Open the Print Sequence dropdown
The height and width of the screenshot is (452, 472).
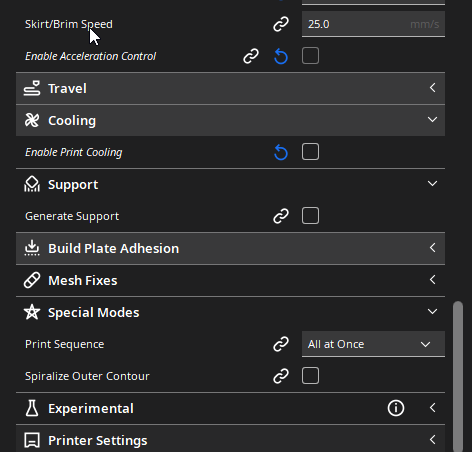(x=373, y=344)
